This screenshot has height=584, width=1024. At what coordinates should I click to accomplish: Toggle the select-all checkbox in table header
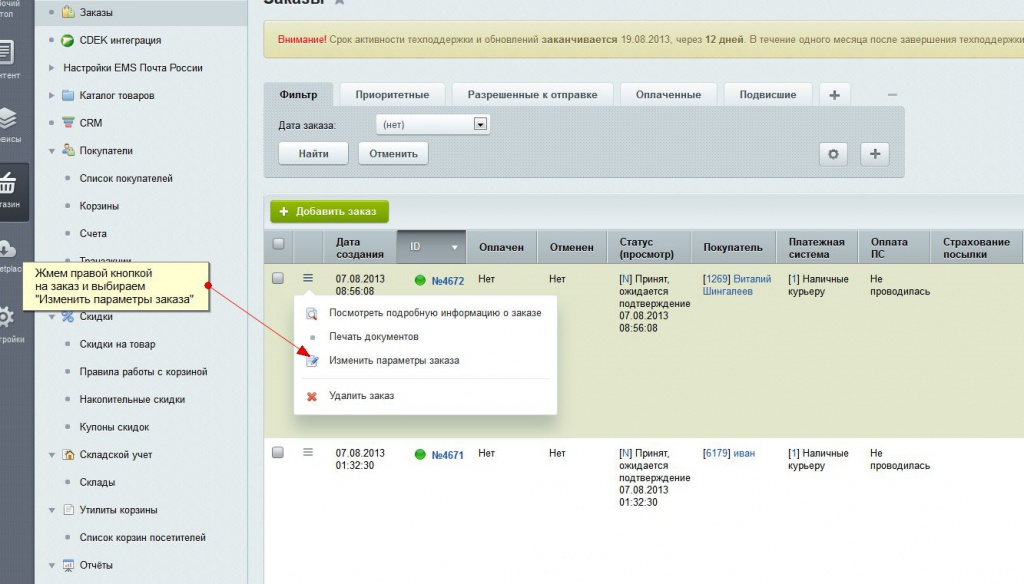point(279,243)
